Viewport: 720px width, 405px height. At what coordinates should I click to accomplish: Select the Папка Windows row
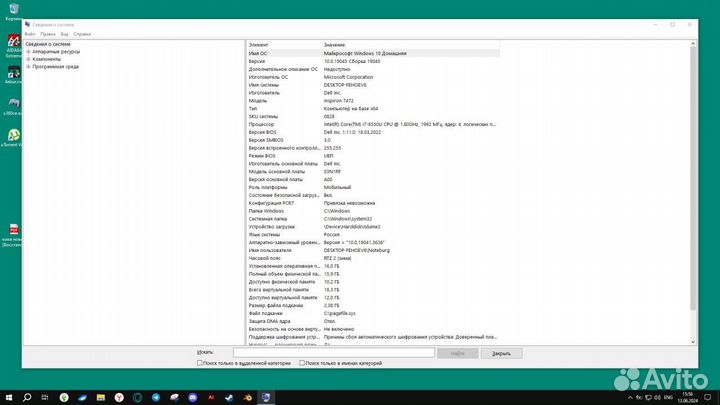coord(373,211)
